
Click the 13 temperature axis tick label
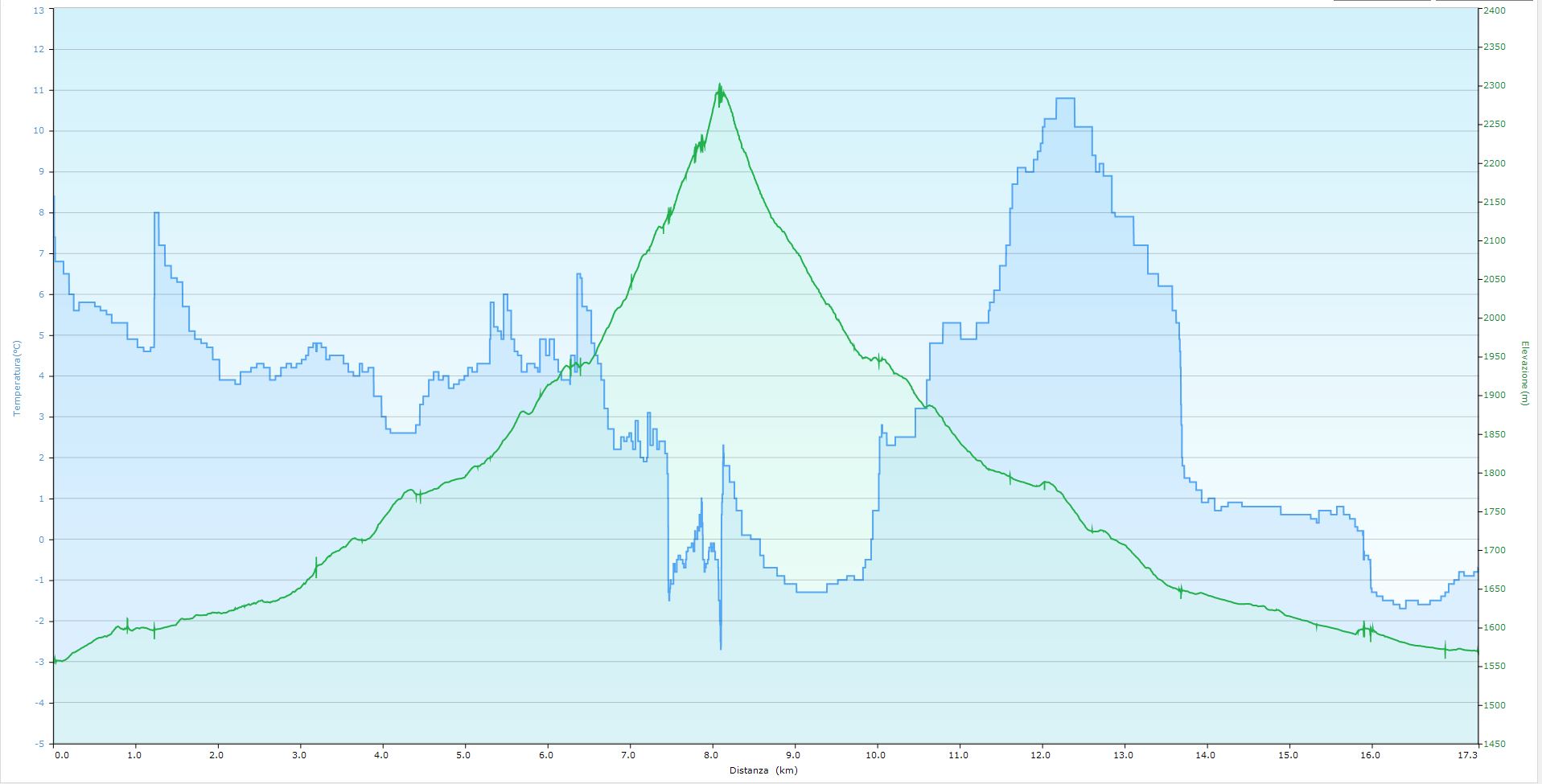coord(38,10)
